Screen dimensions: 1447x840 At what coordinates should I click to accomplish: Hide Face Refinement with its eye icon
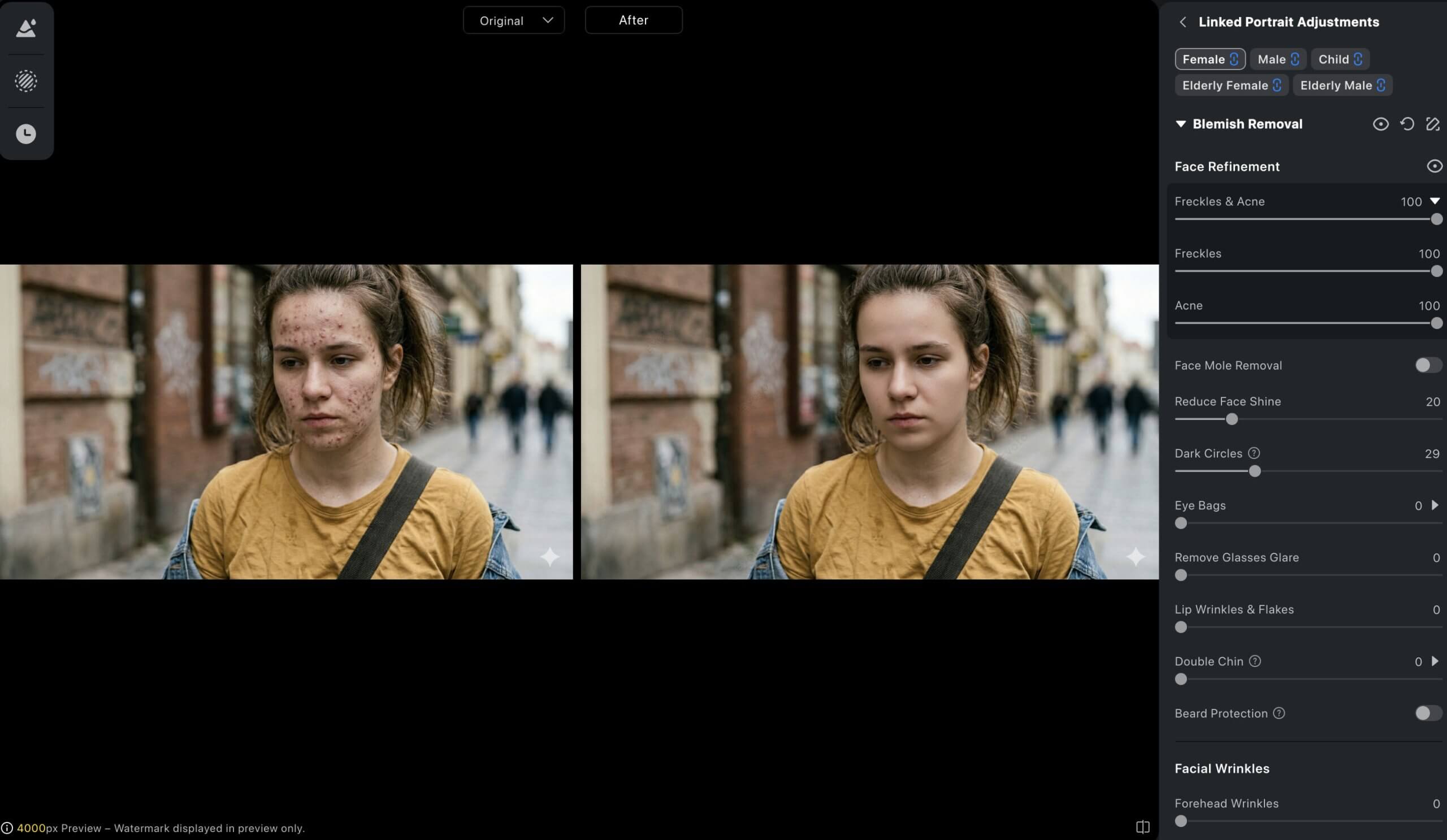1434,166
